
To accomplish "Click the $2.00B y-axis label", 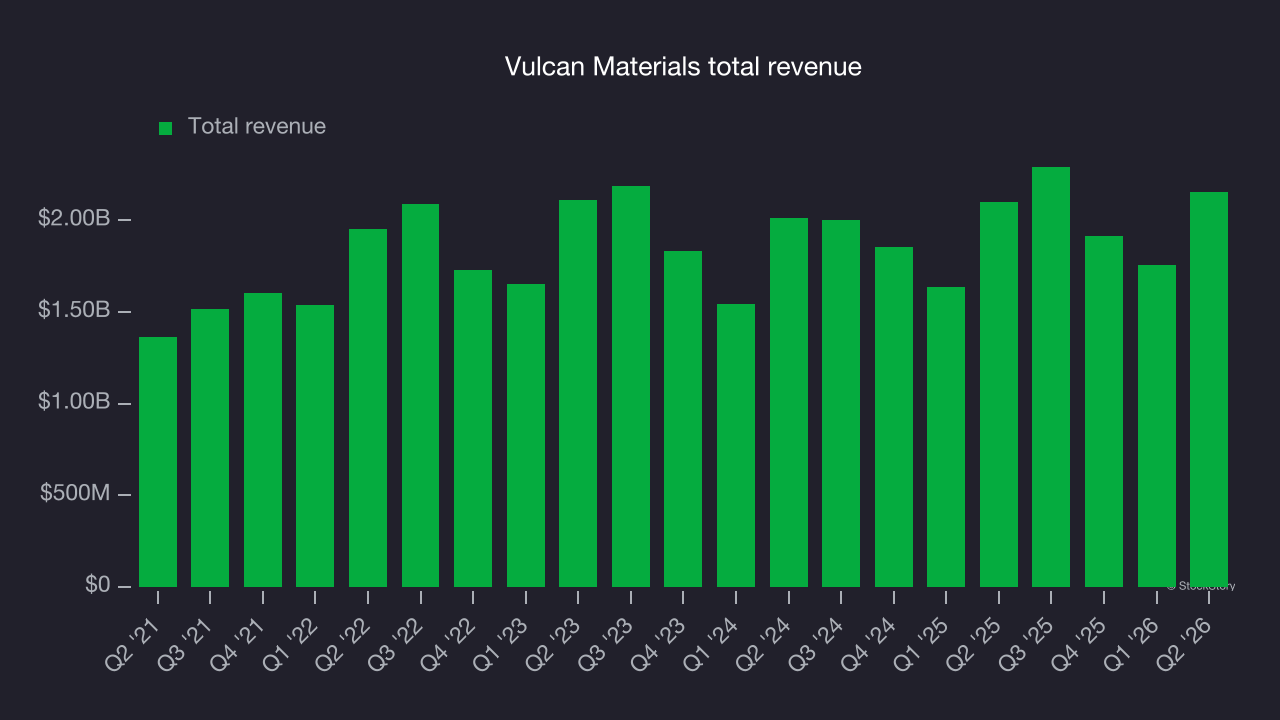I will coord(74,219).
